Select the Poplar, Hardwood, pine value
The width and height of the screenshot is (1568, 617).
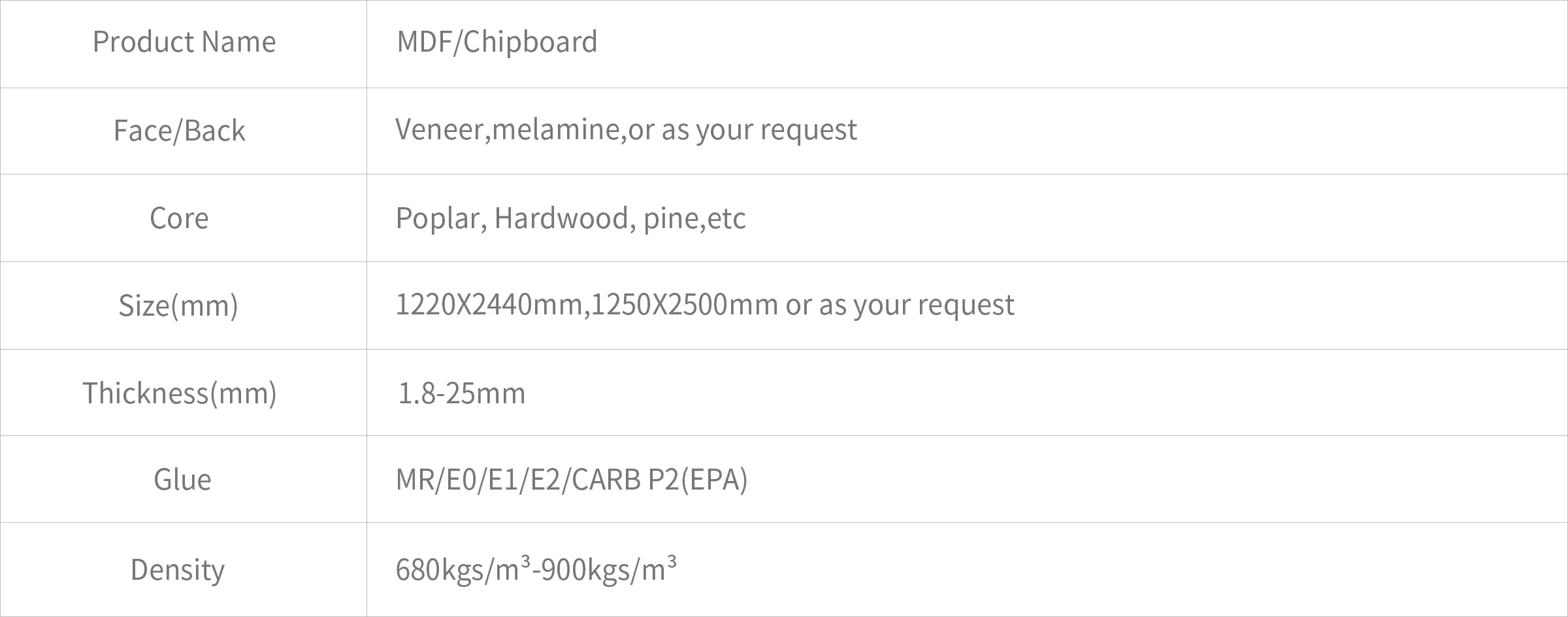click(x=570, y=218)
